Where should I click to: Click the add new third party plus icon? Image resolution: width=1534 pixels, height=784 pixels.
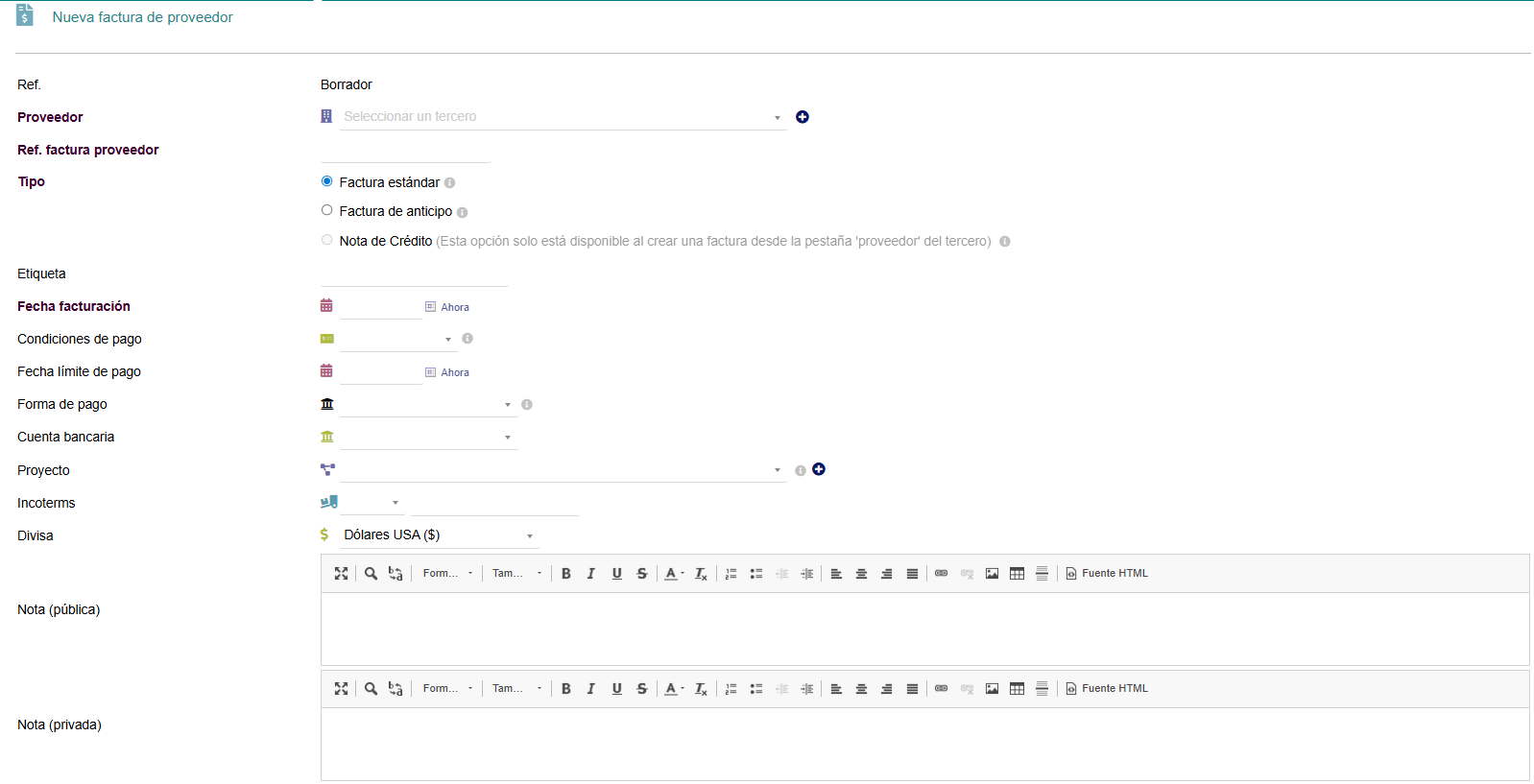[x=803, y=117]
